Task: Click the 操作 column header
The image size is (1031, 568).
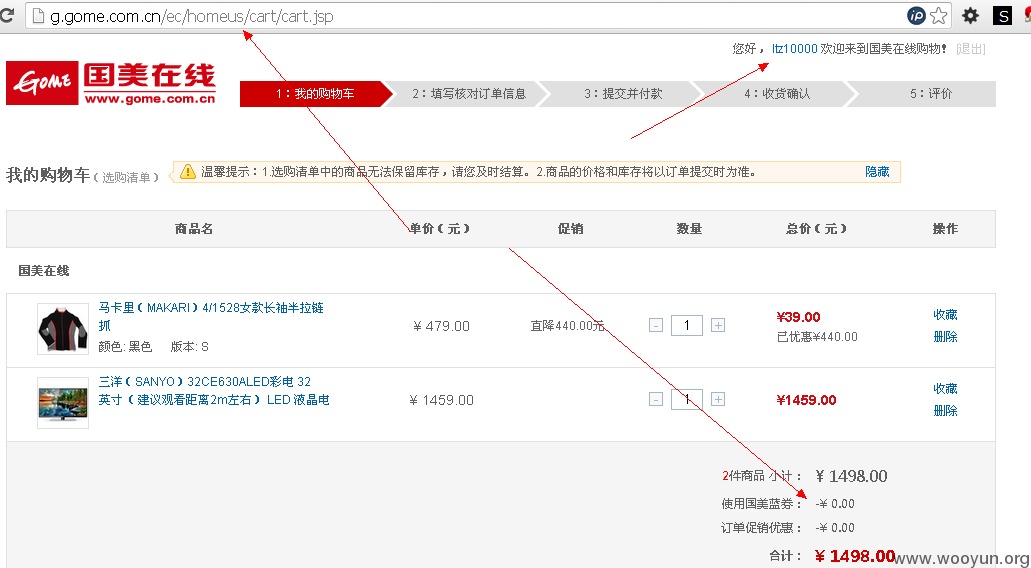Action: [x=945, y=229]
